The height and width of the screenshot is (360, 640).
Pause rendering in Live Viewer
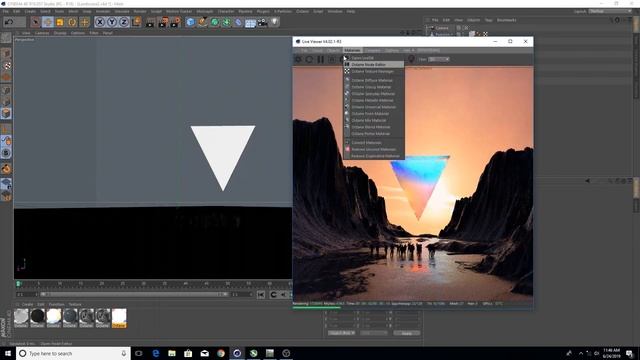click(x=321, y=60)
